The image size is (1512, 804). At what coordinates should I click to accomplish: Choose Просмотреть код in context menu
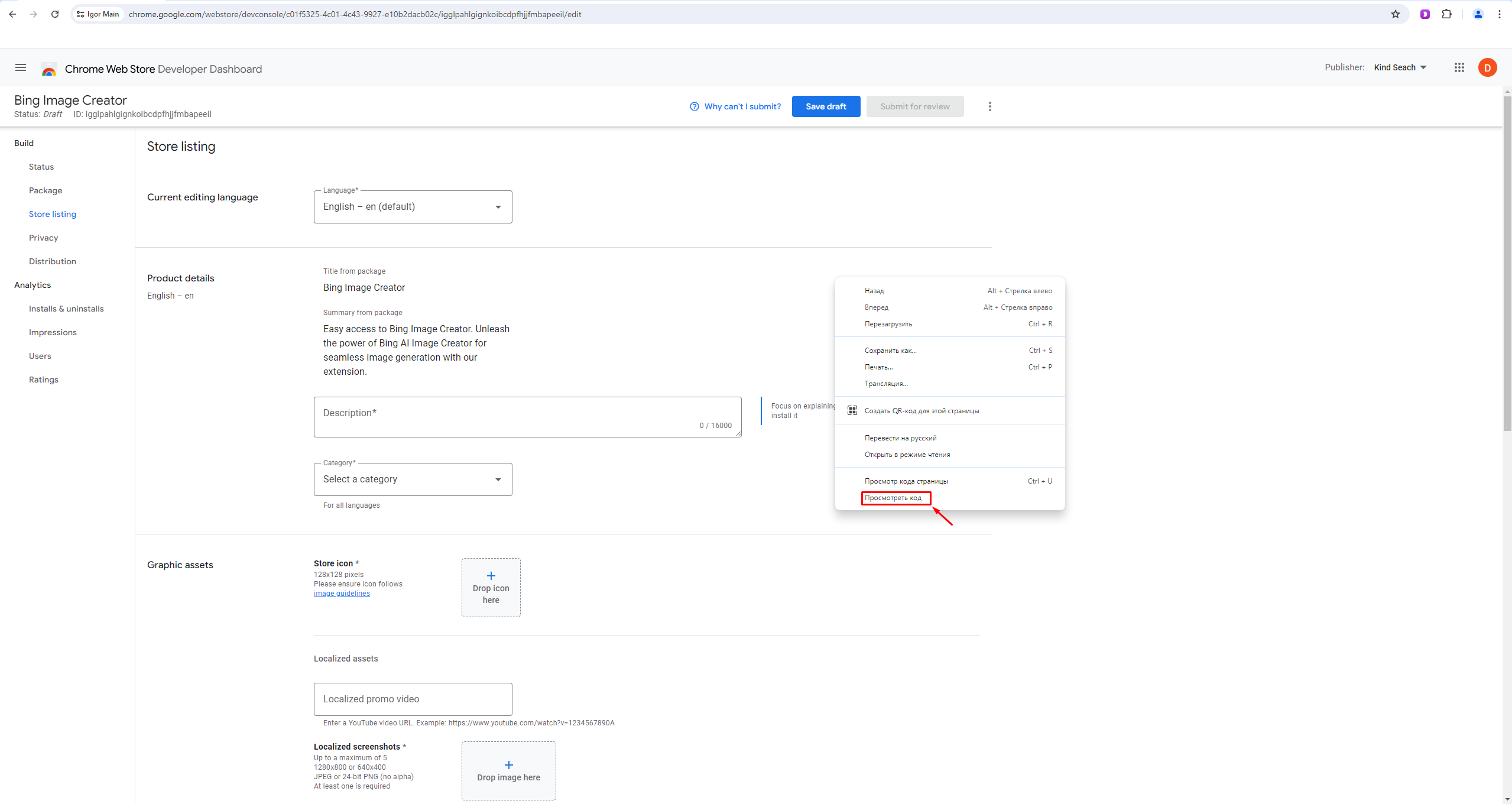coord(893,498)
